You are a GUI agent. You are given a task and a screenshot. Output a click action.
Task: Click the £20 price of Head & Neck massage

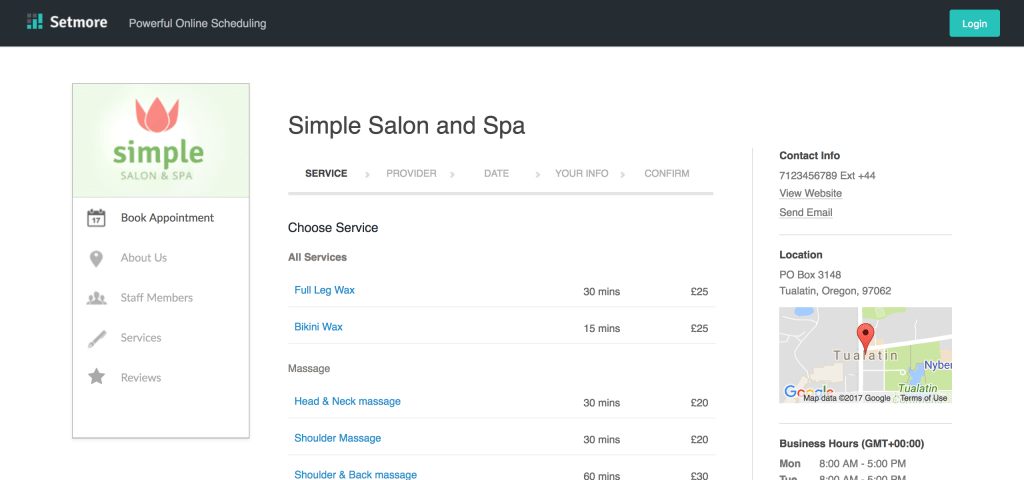click(699, 403)
